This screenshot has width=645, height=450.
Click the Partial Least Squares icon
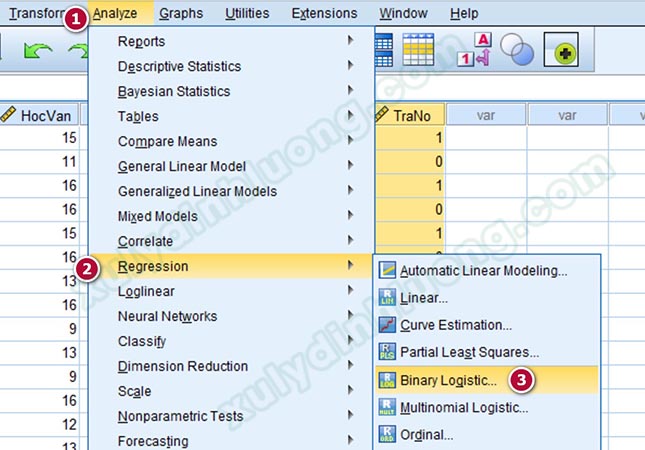coord(387,352)
